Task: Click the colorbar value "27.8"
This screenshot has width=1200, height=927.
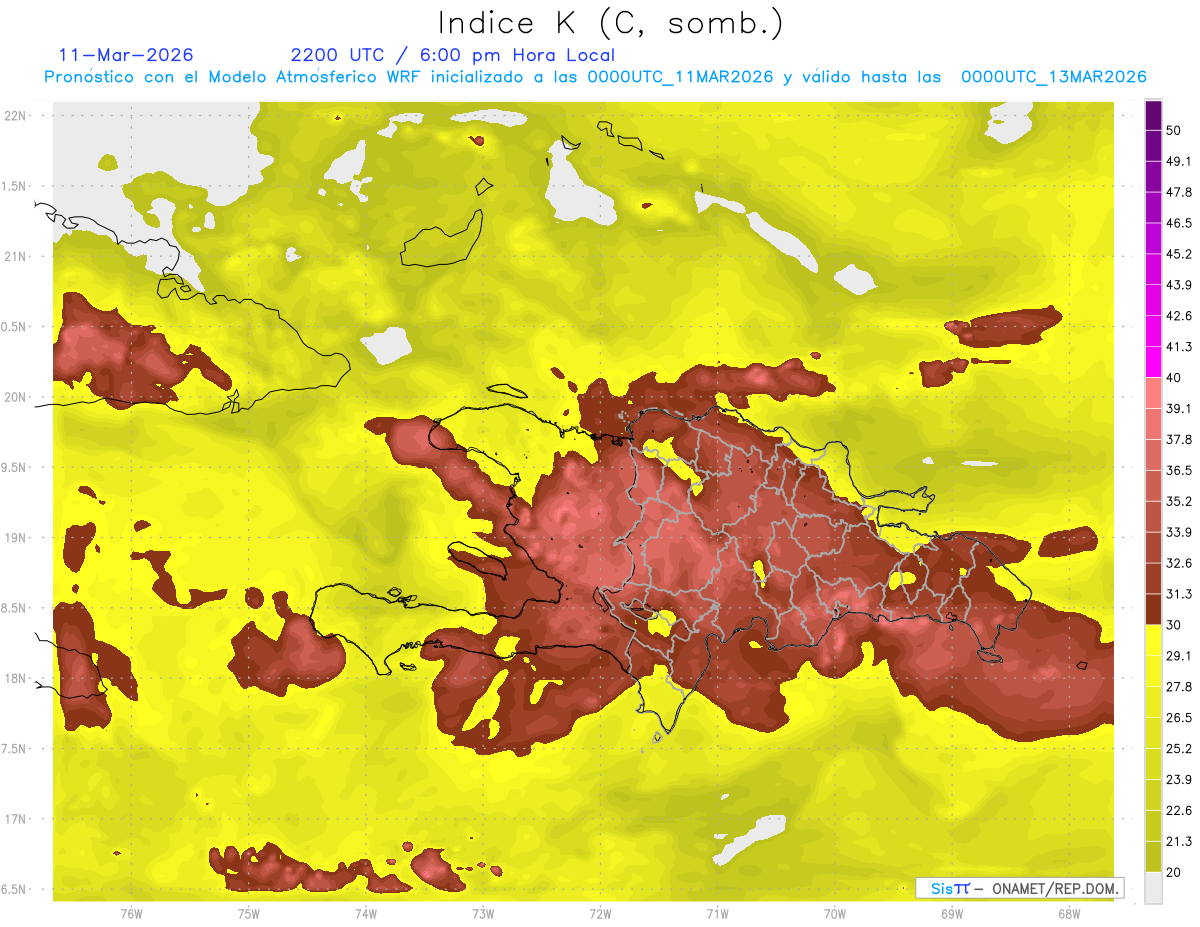Action: click(1178, 687)
